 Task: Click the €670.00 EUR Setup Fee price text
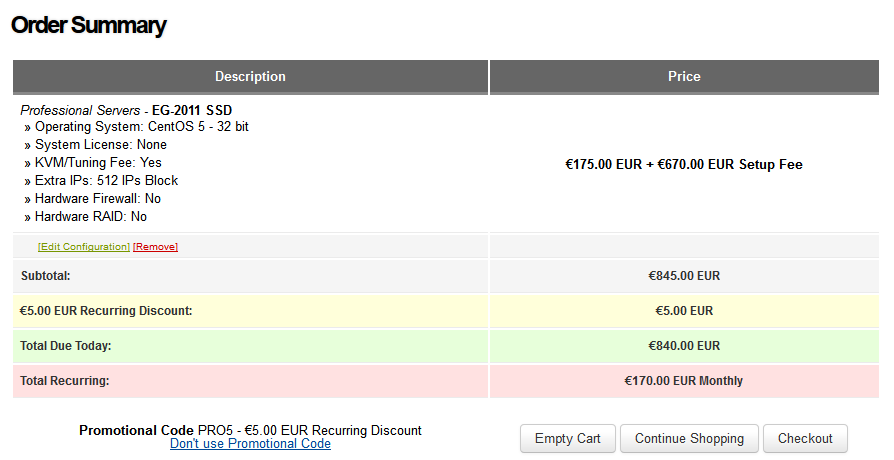pos(730,164)
